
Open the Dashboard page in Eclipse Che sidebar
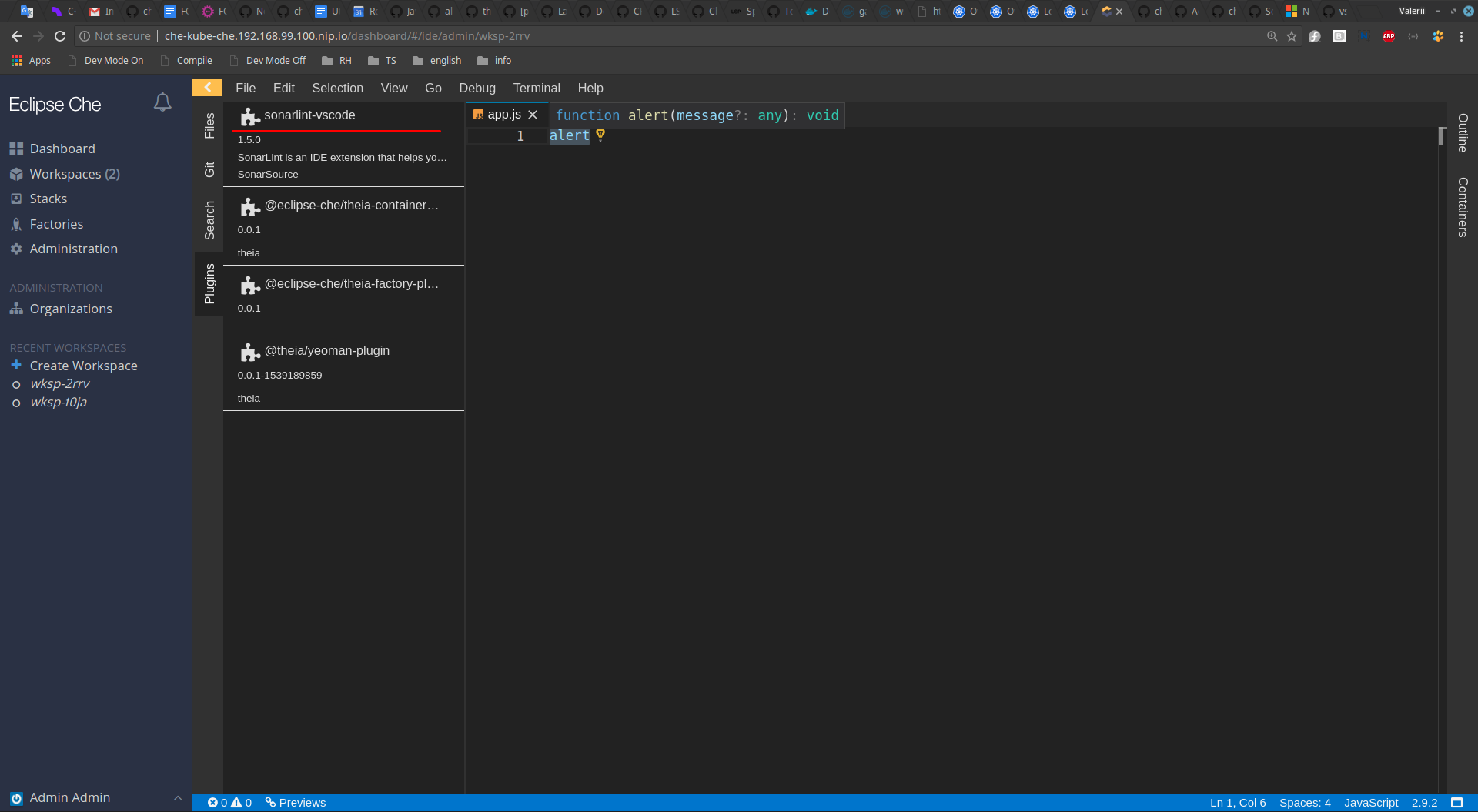(62, 148)
